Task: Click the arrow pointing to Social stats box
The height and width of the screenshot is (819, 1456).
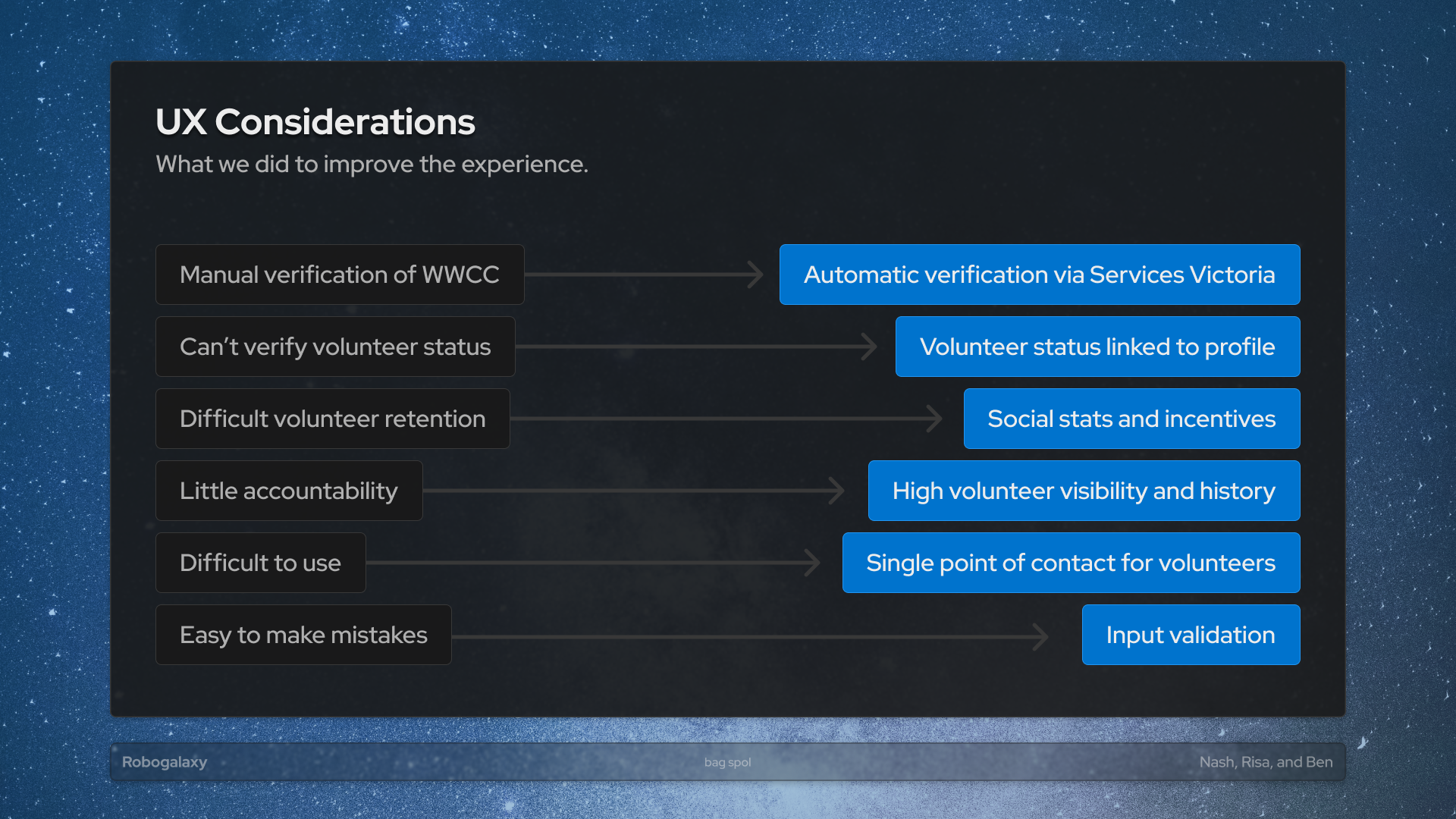Action: point(726,419)
